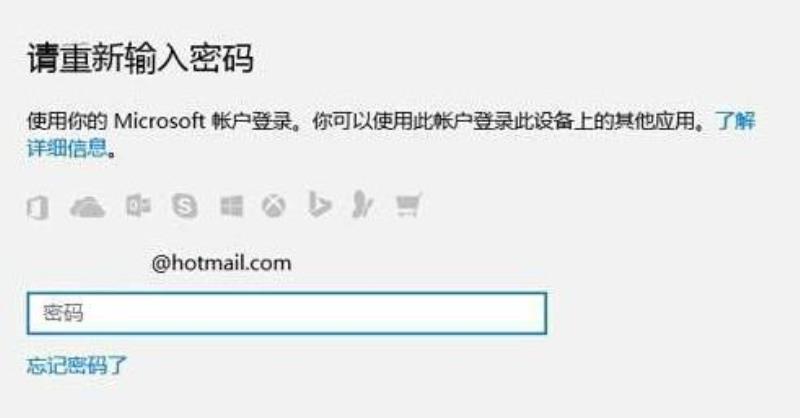Select the @hotmail.com account address
Screen dimensions: 800x418
(x=221, y=263)
